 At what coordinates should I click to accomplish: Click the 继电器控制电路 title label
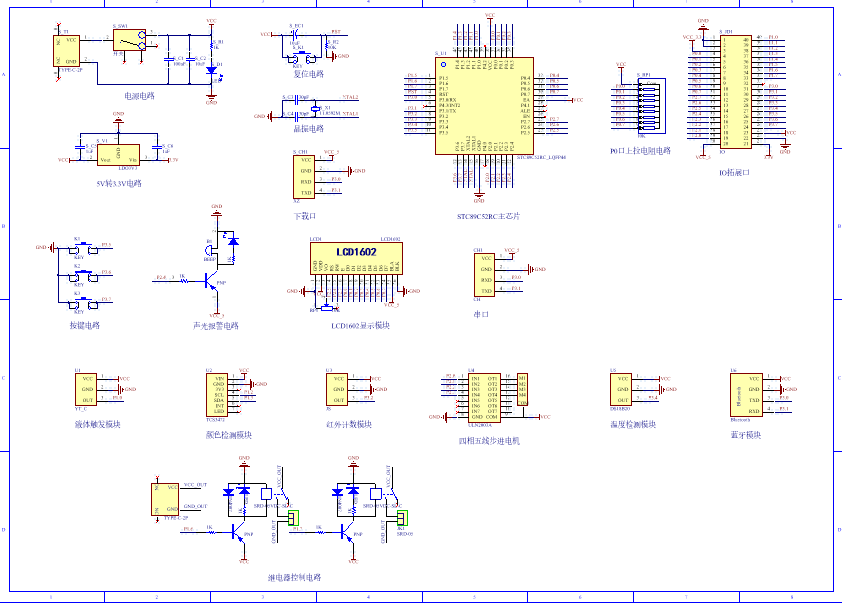click(294, 577)
